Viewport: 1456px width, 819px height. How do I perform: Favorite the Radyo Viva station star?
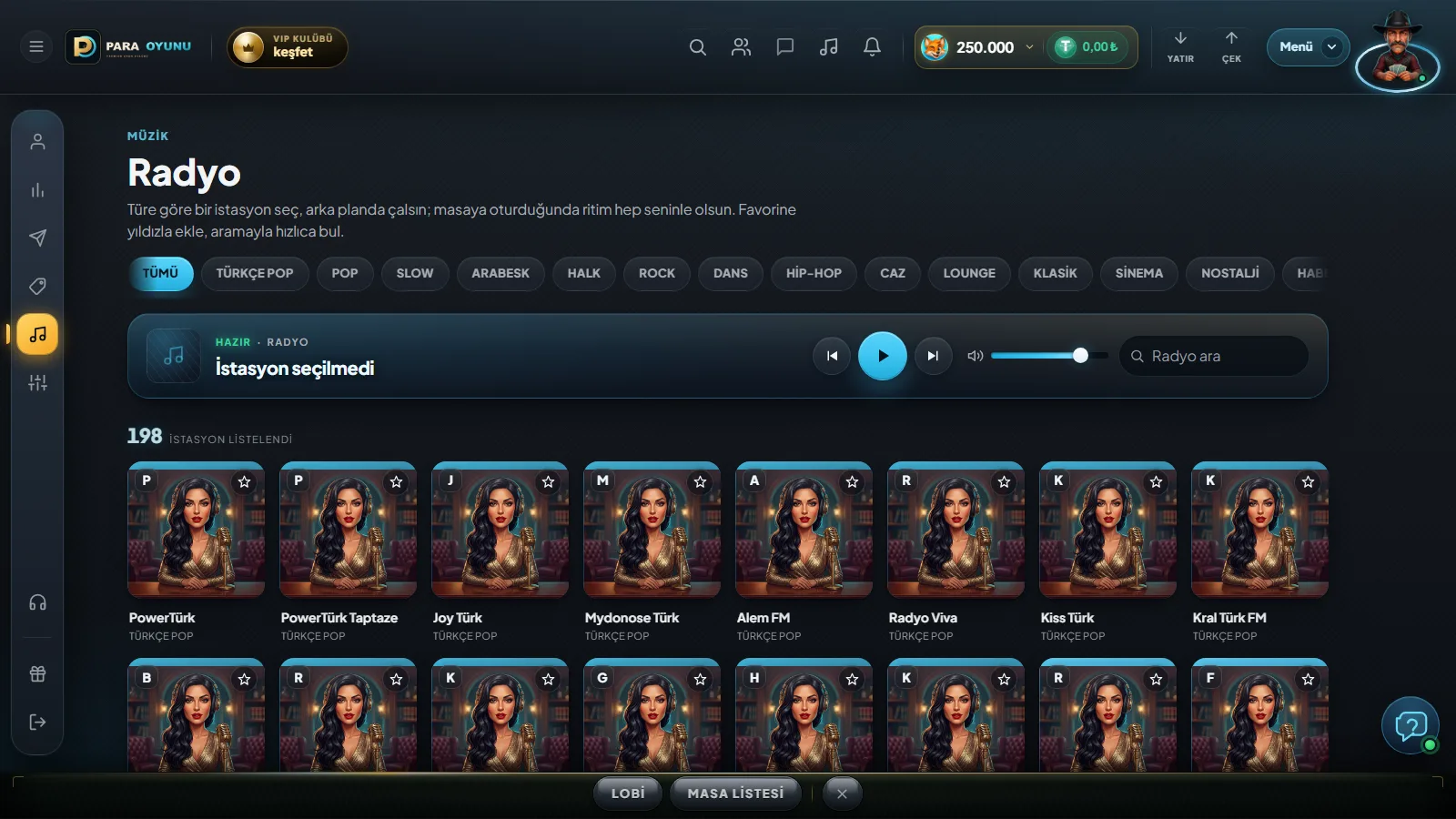pyautogui.click(x=1005, y=482)
